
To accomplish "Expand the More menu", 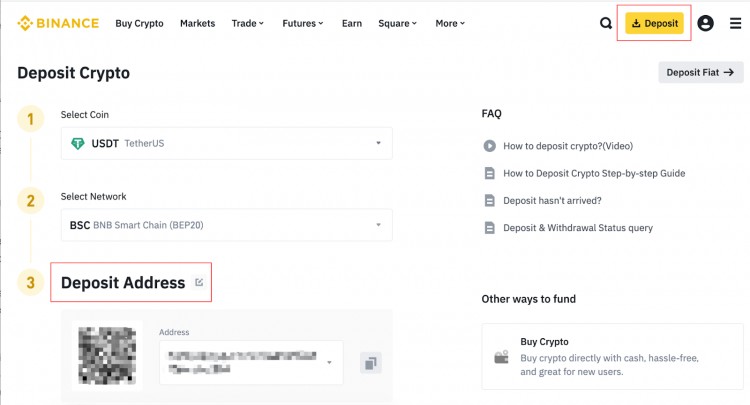I will tap(450, 23).
